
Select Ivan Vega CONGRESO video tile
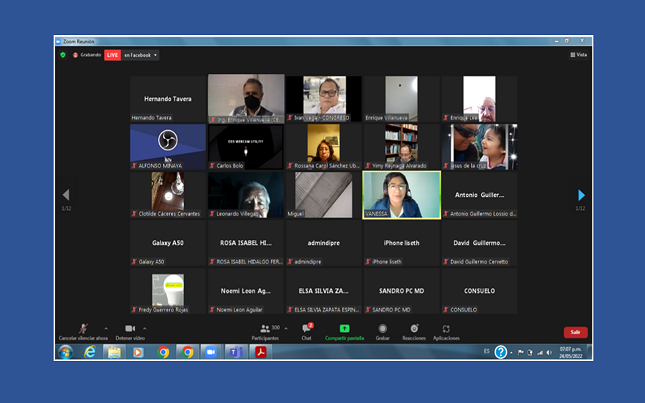324,99
